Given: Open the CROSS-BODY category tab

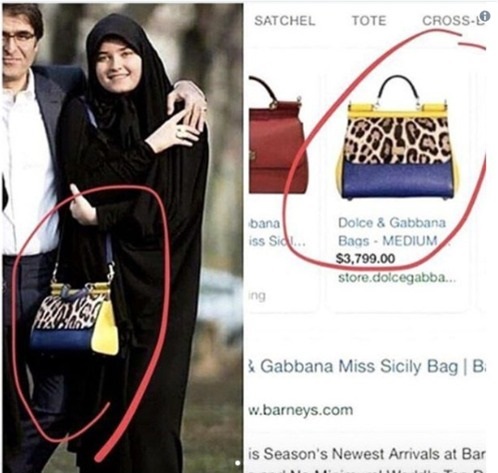Looking at the screenshot, I should tap(452, 21).
